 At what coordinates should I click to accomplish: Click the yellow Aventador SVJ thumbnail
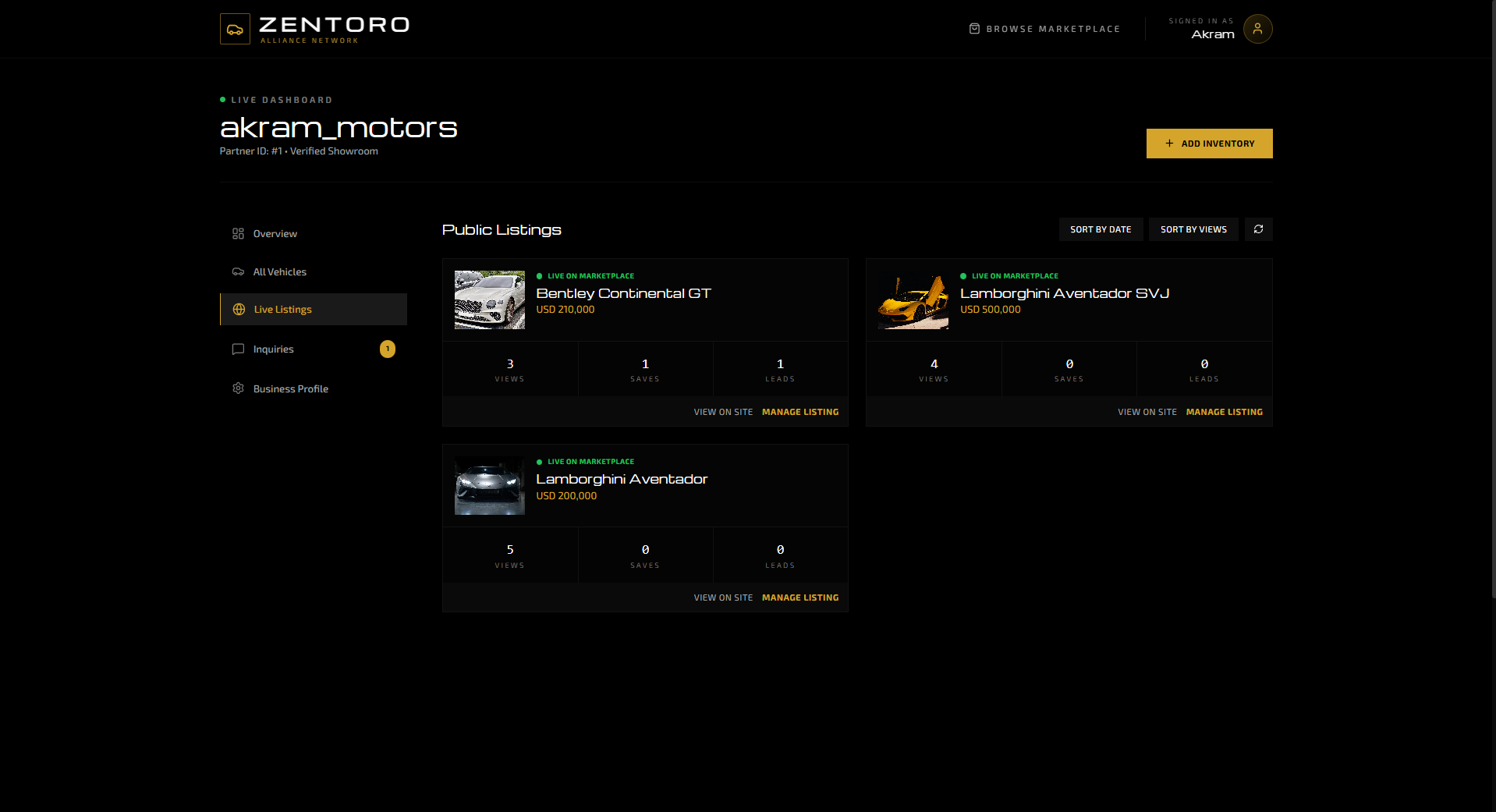(913, 300)
